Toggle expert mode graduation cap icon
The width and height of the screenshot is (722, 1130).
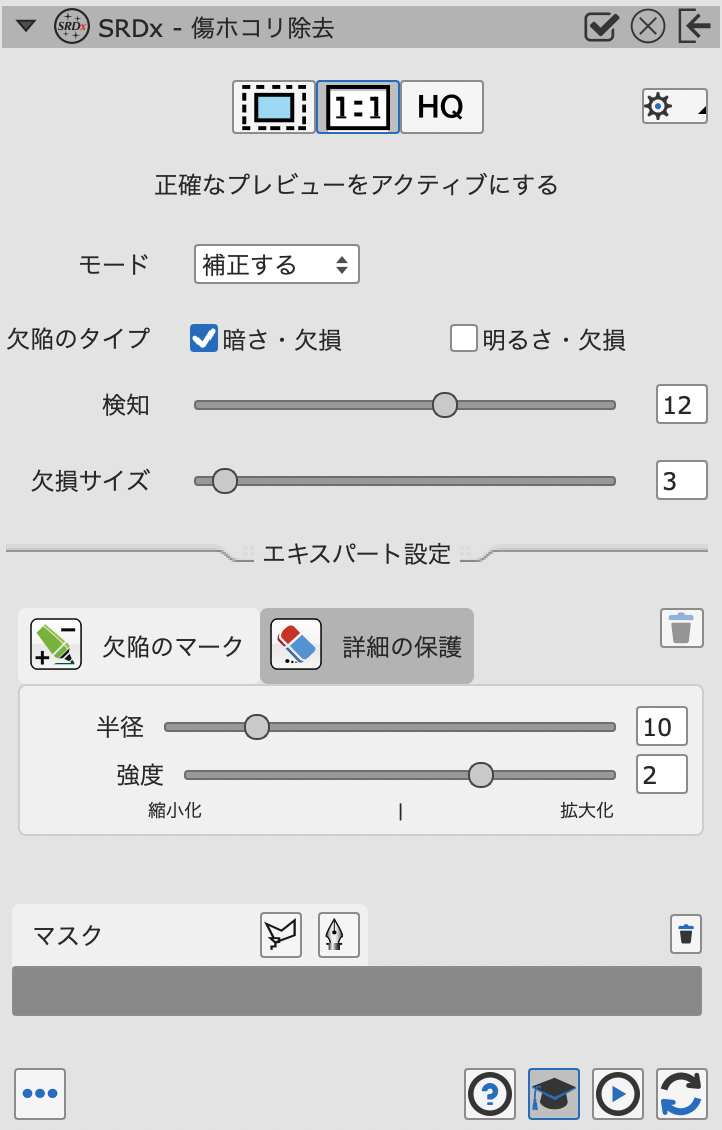554,1093
